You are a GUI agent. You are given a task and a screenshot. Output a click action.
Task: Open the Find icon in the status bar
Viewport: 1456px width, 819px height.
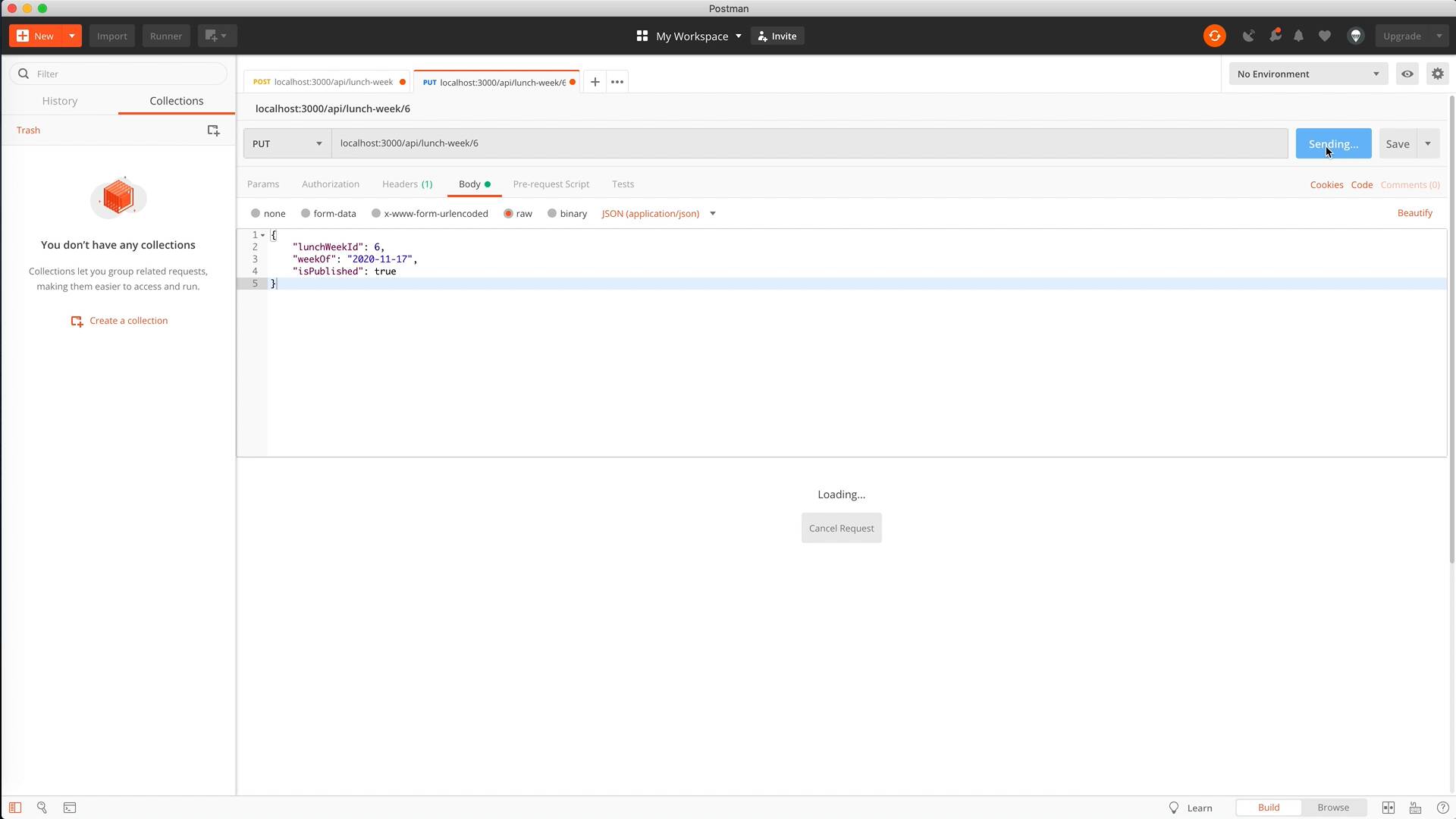tap(42, 808)
